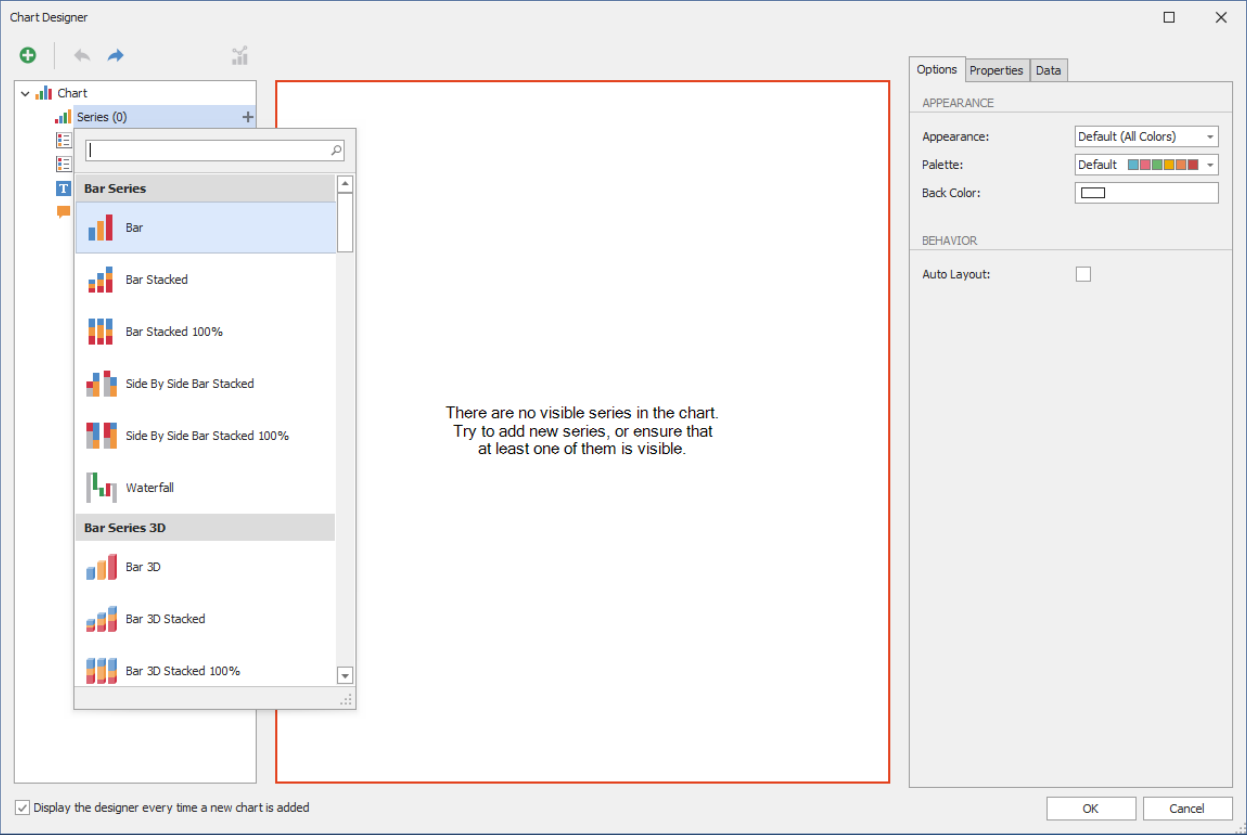This screenshot has height=835, width=1247.
Task: Switch to the Data tab
Action: (x=1048, y=70)
